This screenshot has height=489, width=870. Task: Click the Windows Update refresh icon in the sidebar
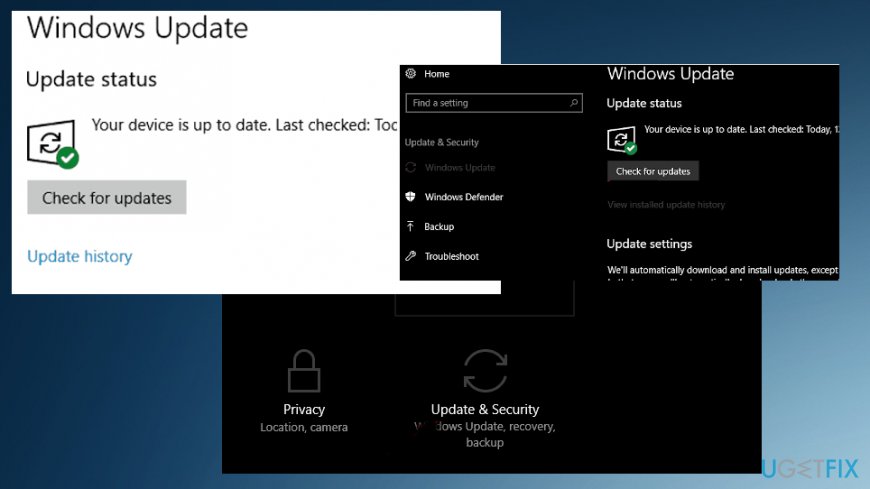pyautogui.click(x=411, y=168)
